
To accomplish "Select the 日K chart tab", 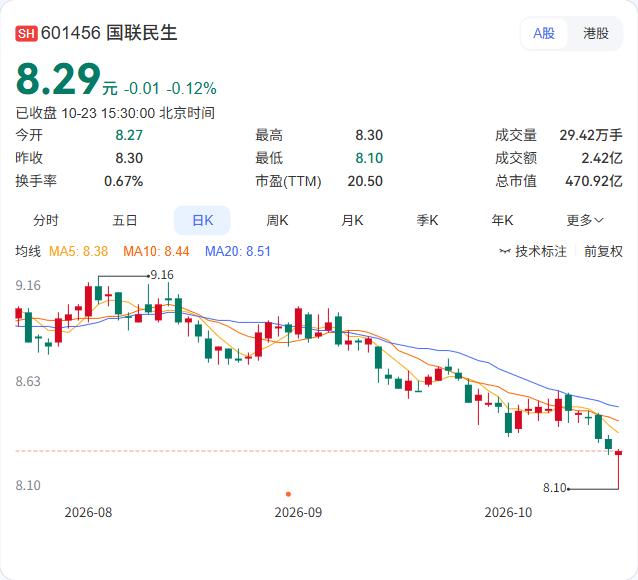I will (x=202, y=220).
